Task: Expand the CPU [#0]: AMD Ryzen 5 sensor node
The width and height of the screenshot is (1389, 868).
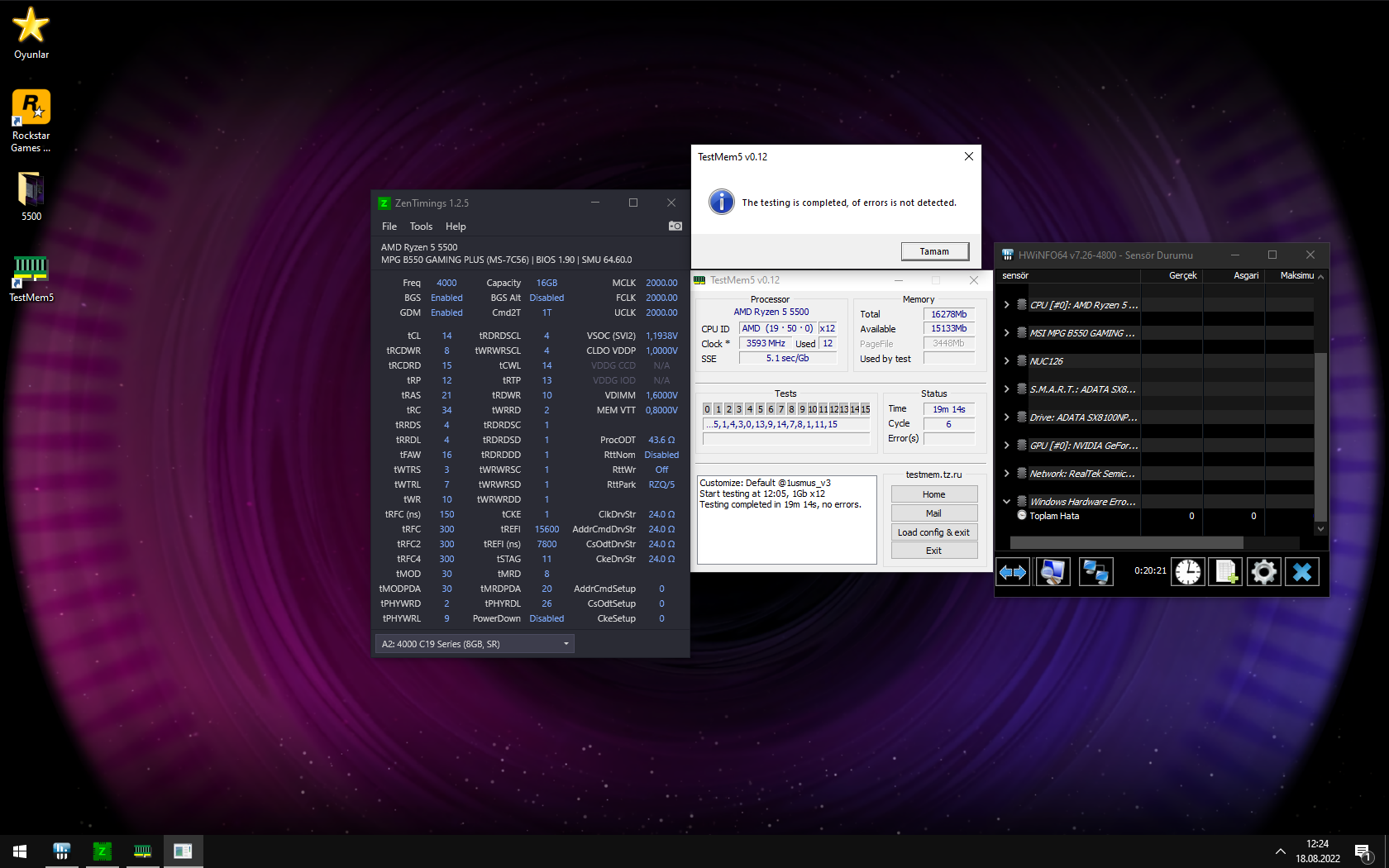Action: tap(1006, 305)
